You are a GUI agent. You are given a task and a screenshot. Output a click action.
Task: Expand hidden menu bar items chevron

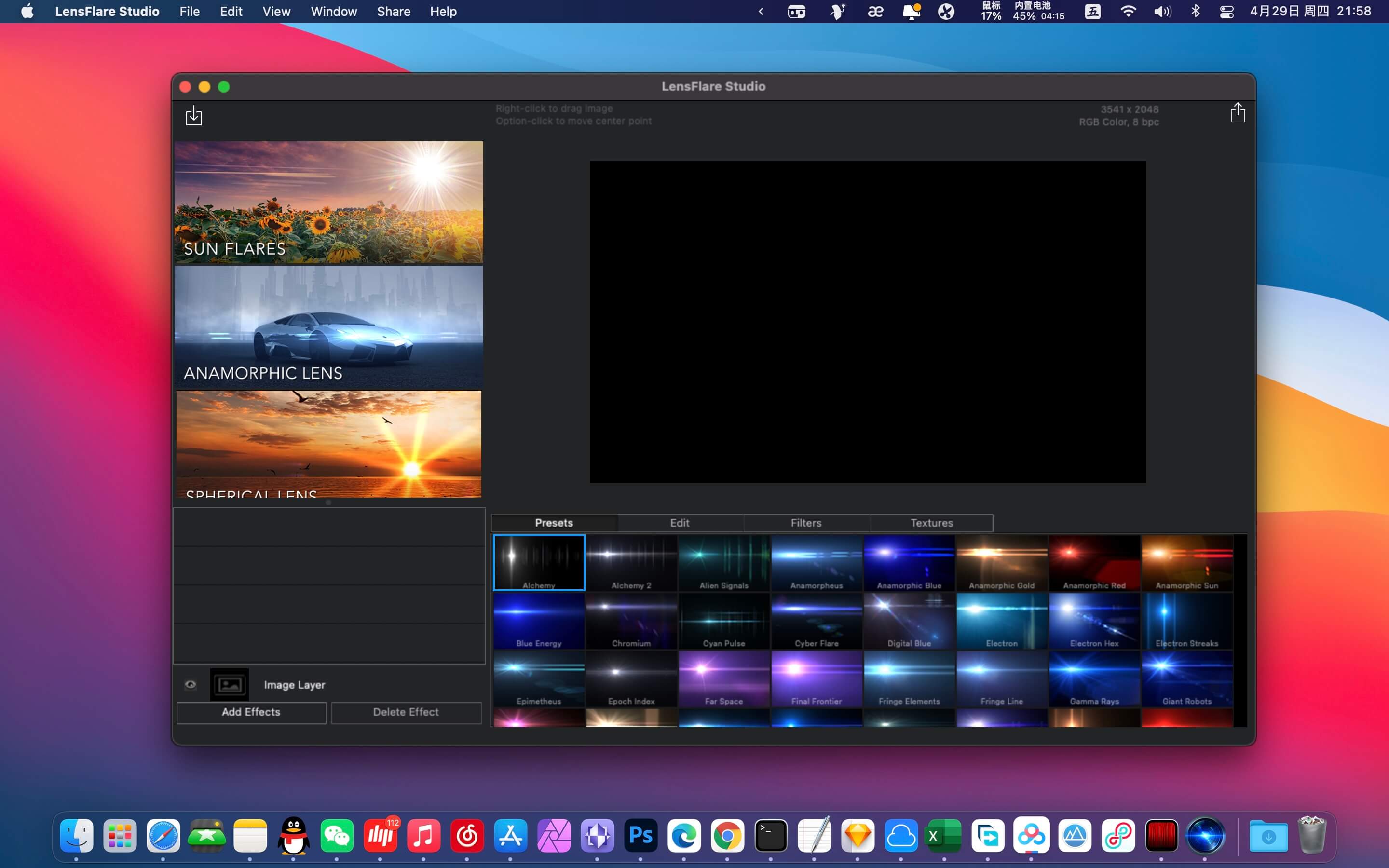click(761, 12)
